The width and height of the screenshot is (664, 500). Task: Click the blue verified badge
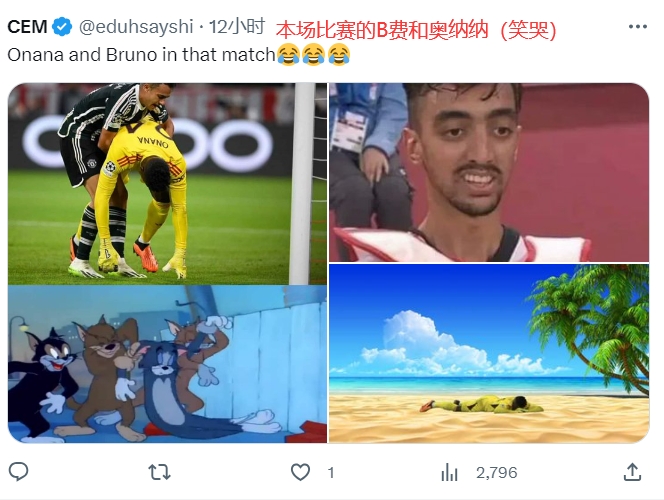pos(62,27)
